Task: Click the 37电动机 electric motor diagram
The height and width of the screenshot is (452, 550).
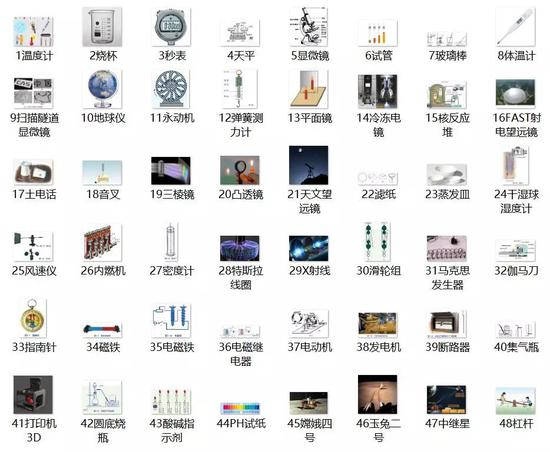Action: tap(309, 323)
